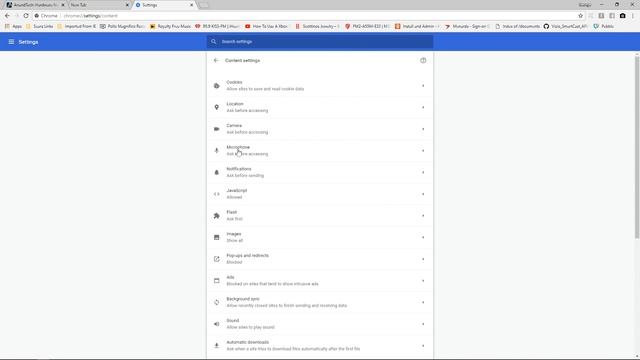
Task: Expand the Sound row arrow
Action: pyautogui.click(x=423, y=324)
